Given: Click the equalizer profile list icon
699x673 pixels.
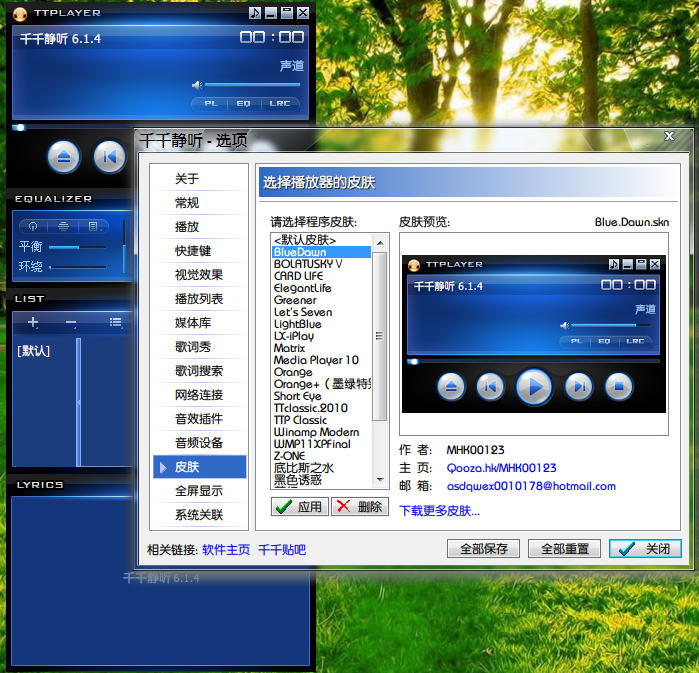Looking at the screenshot, I should click(x=93, y=226).
